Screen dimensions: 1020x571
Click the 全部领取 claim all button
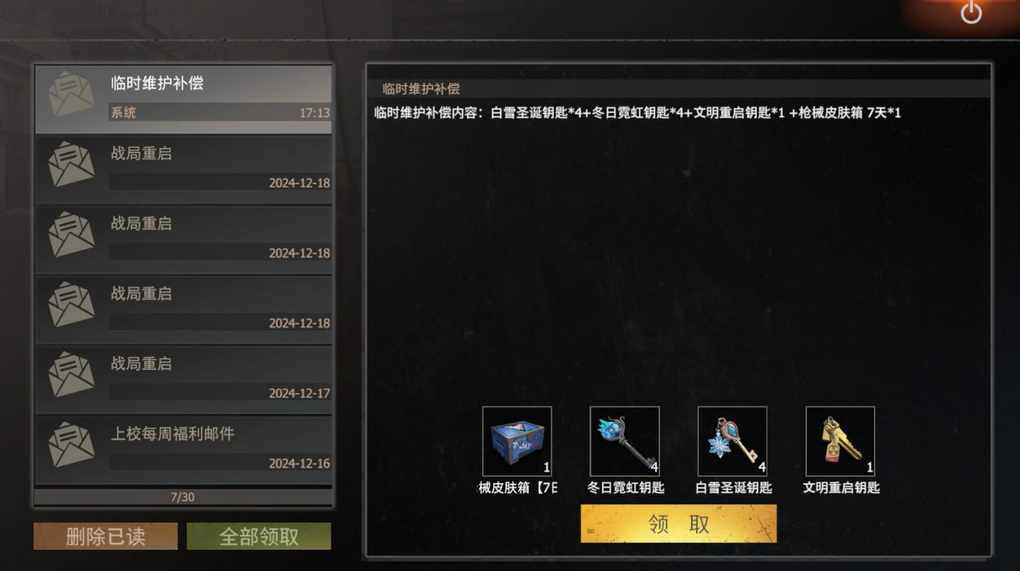(259, 537)
